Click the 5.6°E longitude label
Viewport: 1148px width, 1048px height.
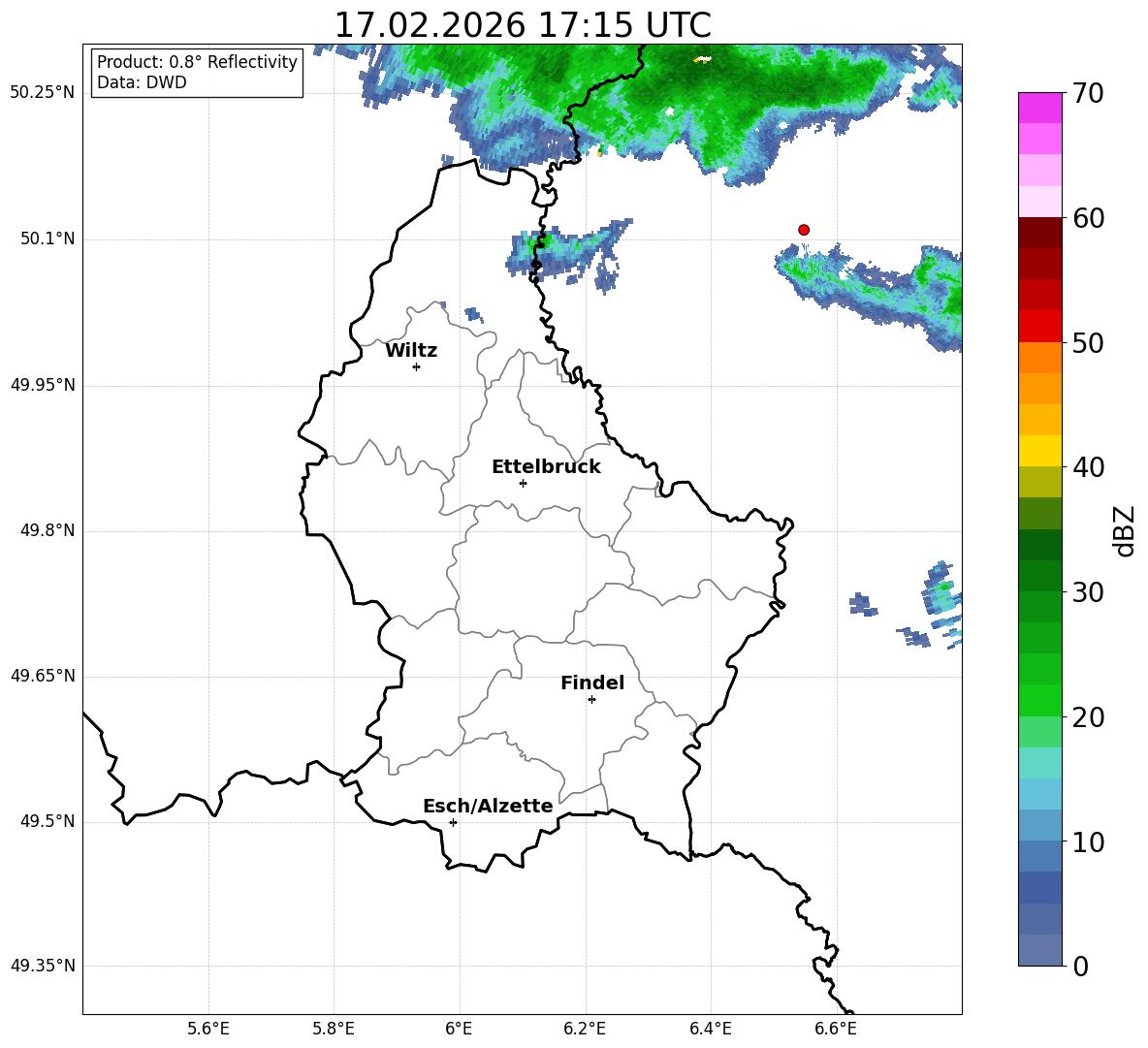pyautogui.click(x=208, y=1030)
